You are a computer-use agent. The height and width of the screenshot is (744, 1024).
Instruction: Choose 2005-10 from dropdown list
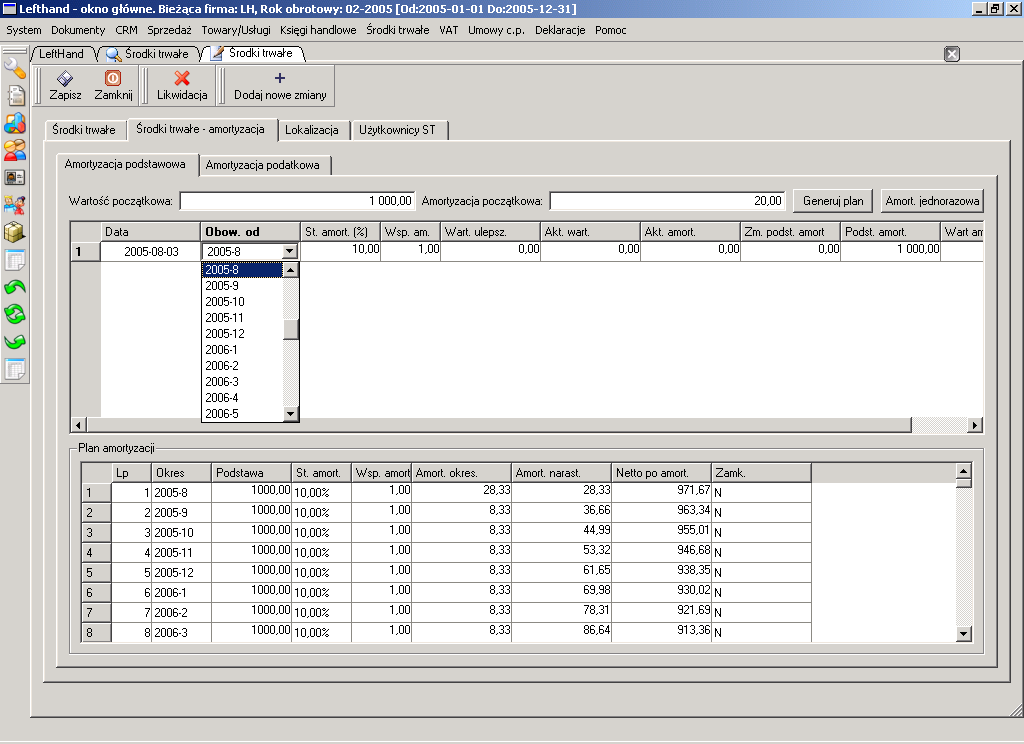pos(242,302)
